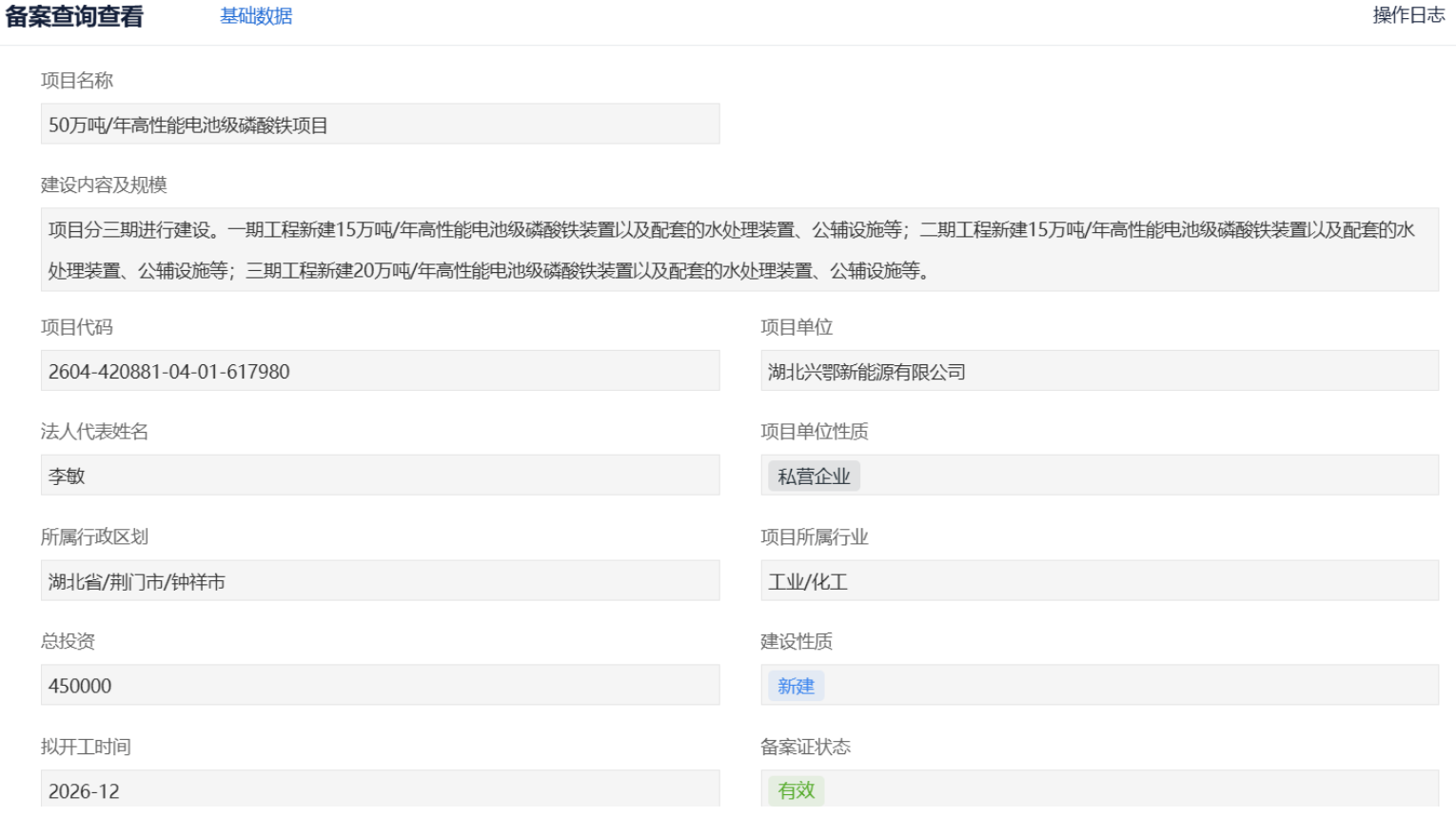Click the 项目单位性质 label text
Viewport: 1456px width, 817px height.
[x=814, y=432]
